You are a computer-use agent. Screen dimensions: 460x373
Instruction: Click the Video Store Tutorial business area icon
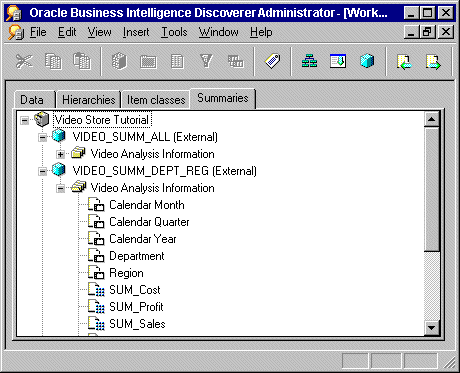click(42, 119)
